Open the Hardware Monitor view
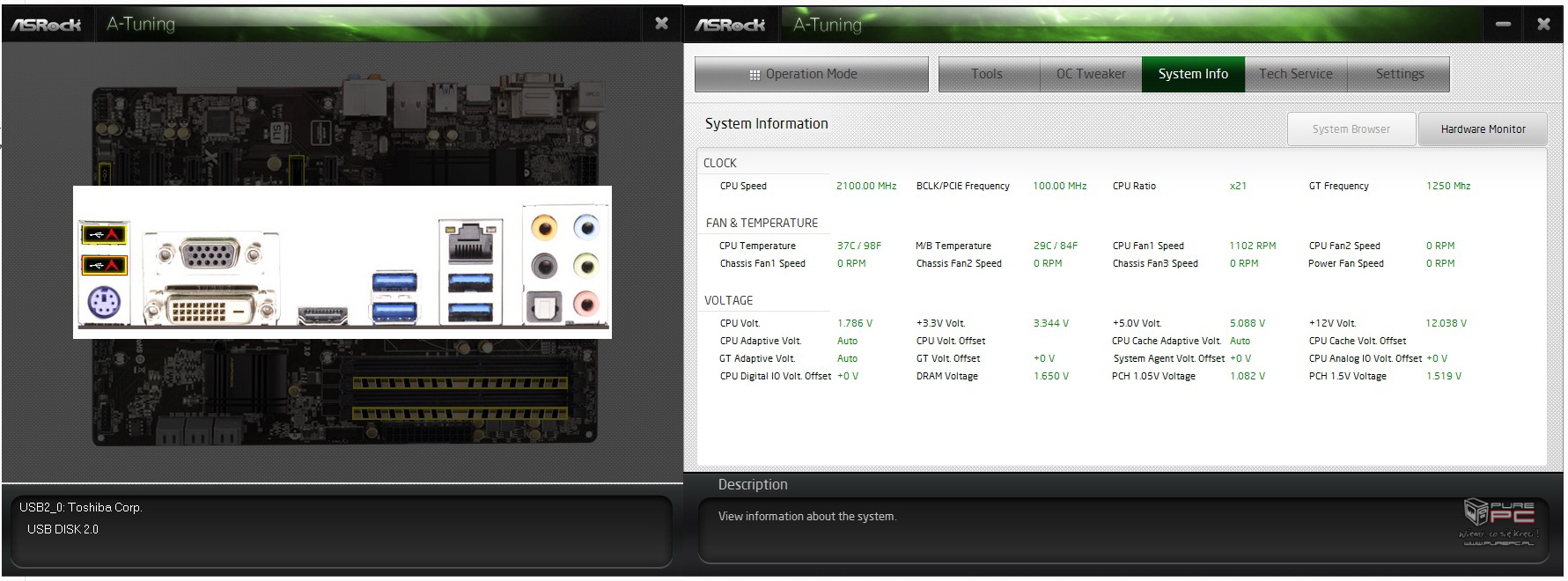This screenshot has height=581, width=1568. tap(1483, 129)
